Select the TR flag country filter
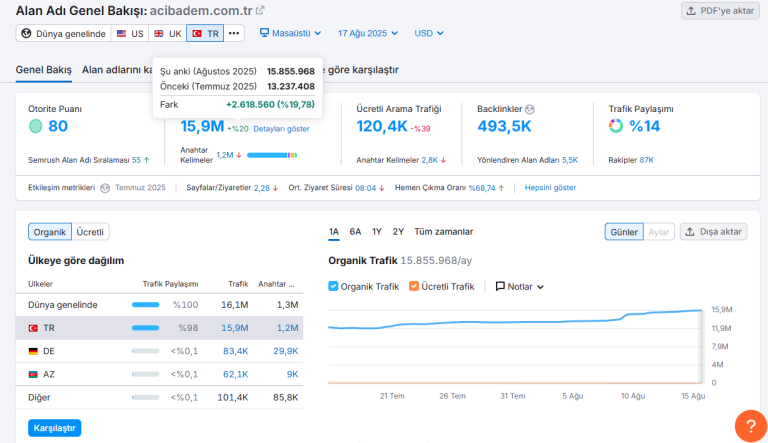The image size is (768, 443). tap(205, 33)
